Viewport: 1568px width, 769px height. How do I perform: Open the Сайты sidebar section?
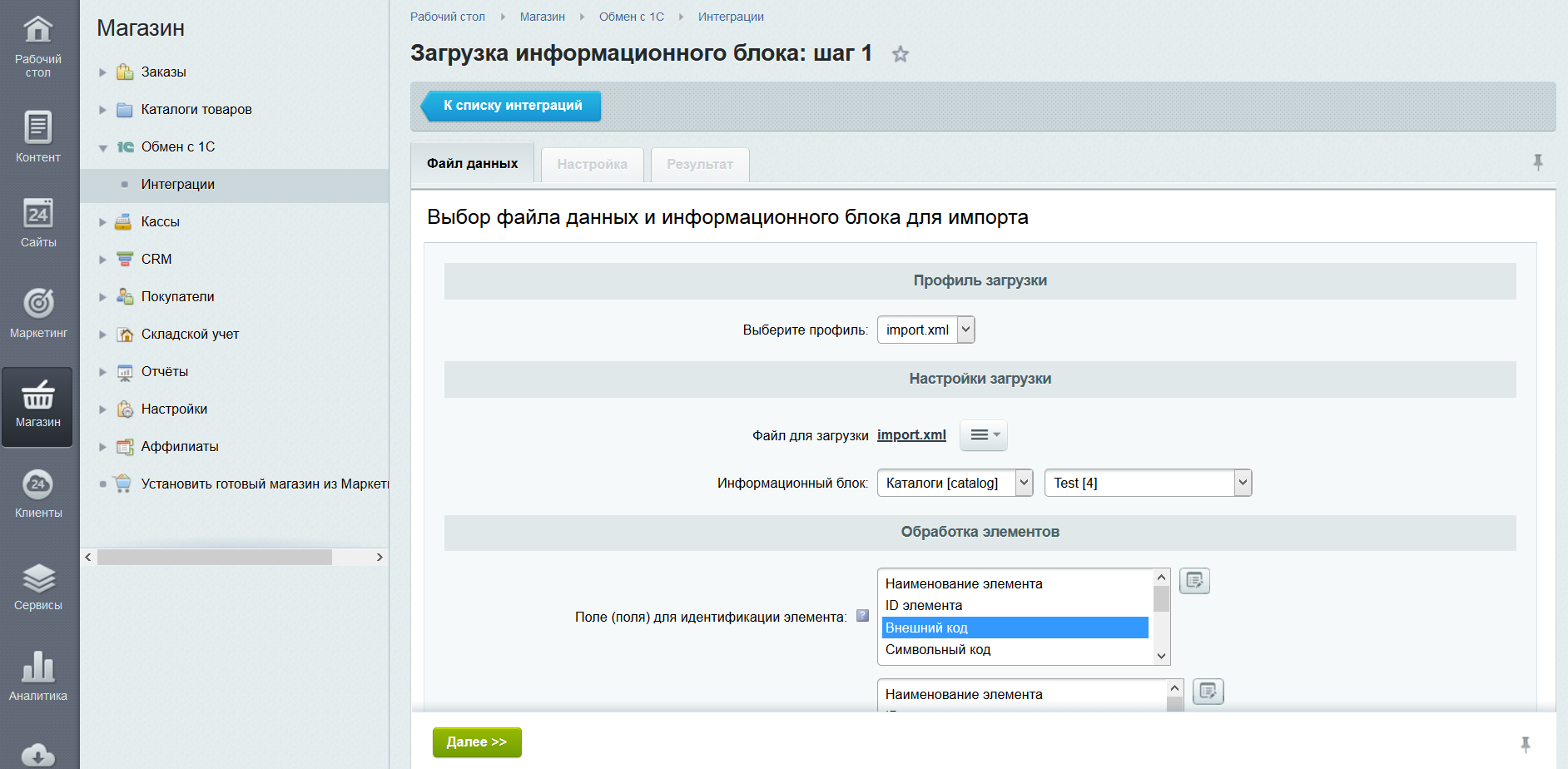click(38, 223)
